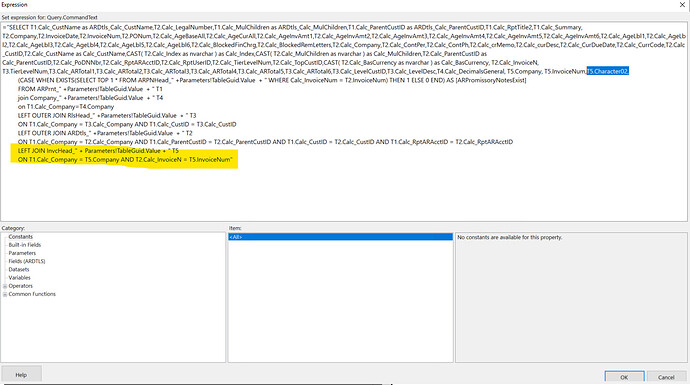Click the CASE WHEN EXISTS line
This screenshot has width=690, height=385.
pos(272,80)
